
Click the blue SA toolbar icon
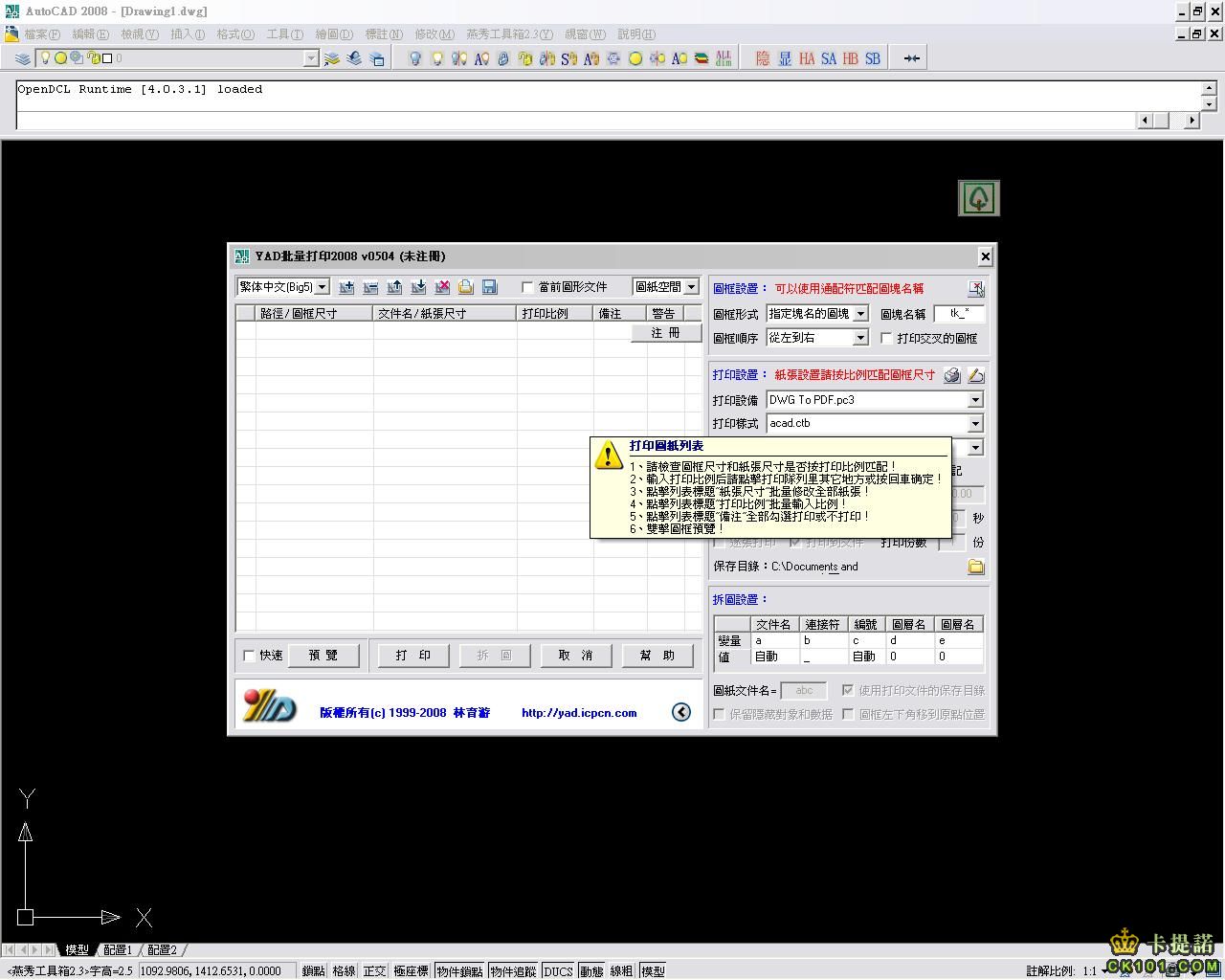pyautogui.click(x=829, y=58)
